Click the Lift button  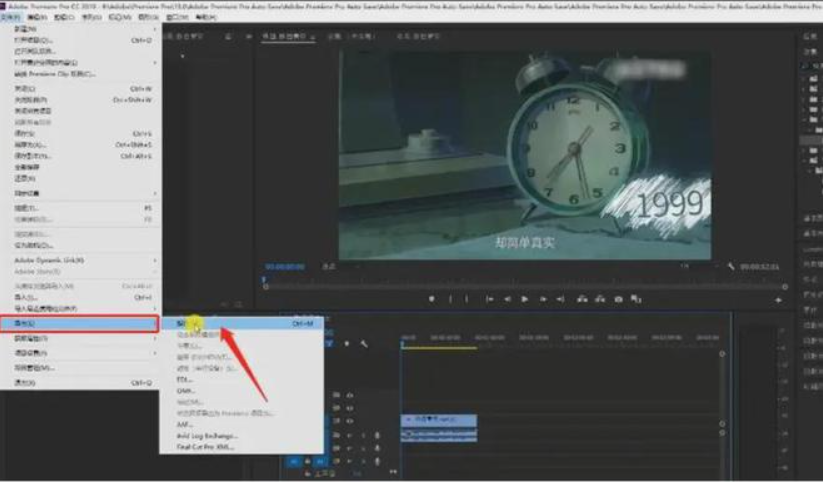(582, 299)
